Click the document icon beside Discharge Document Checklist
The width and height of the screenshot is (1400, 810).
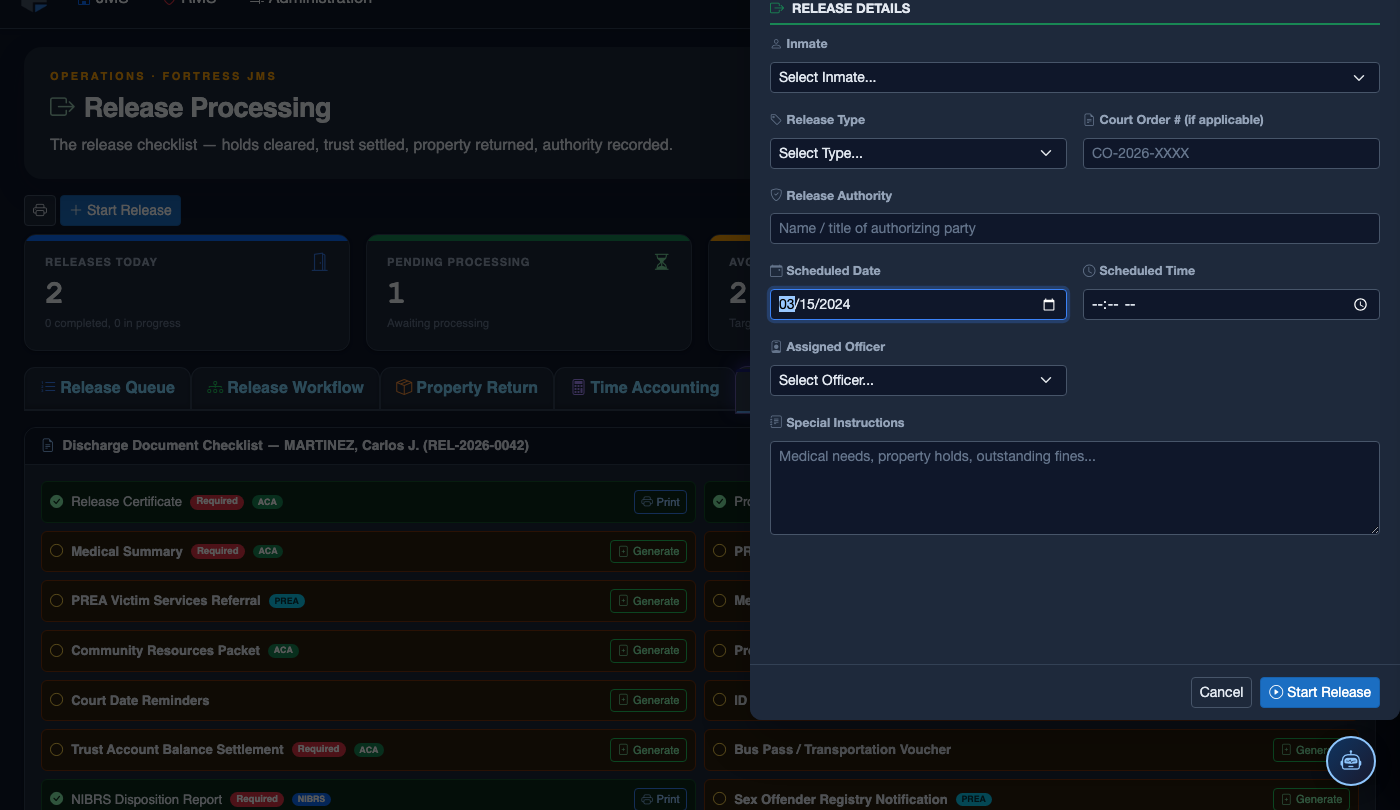tap(47, 445)
